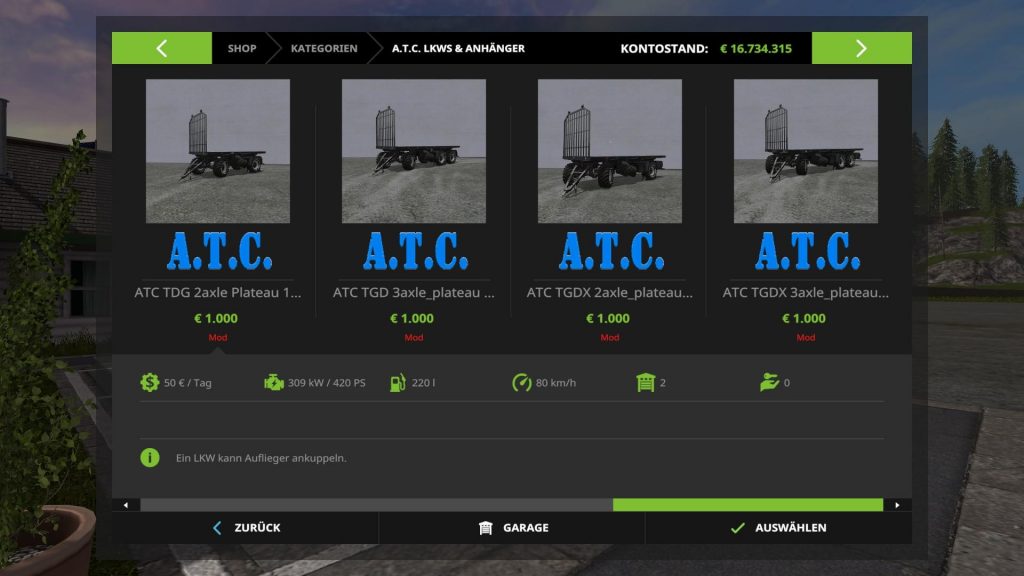Viewport: 1024px width, 576px height.
Task: Open the KATEGORIEN breadcrumb entry
Action: 323,47
